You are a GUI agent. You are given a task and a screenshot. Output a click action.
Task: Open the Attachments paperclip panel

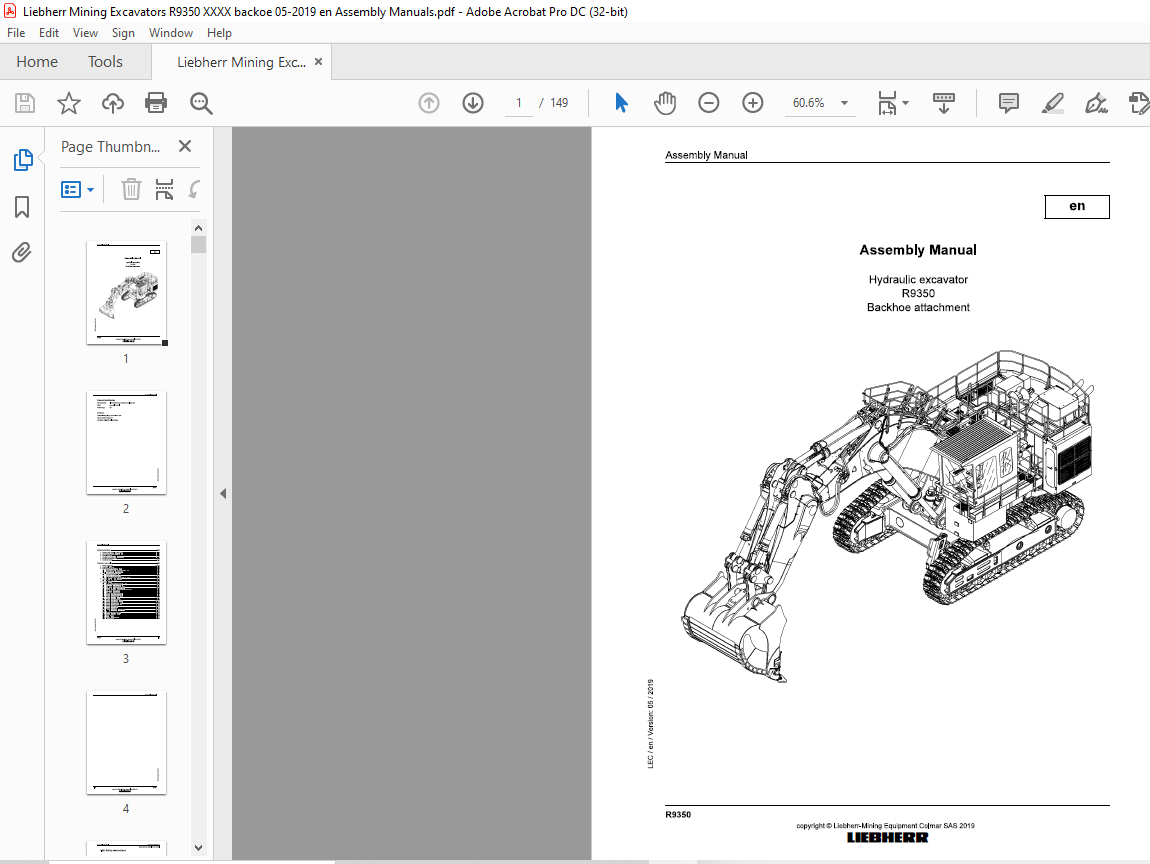22,253
